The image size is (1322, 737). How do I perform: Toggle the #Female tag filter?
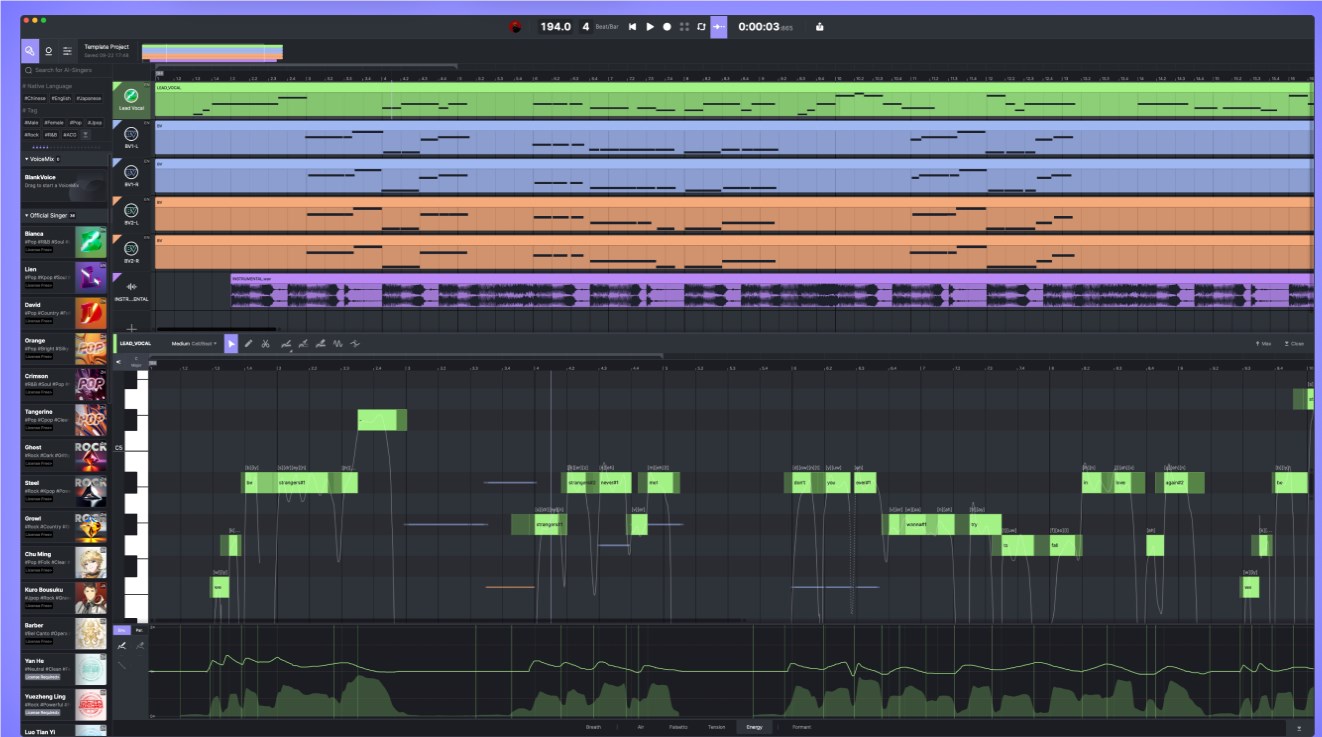pyautogui.click(x=53, y=122)
